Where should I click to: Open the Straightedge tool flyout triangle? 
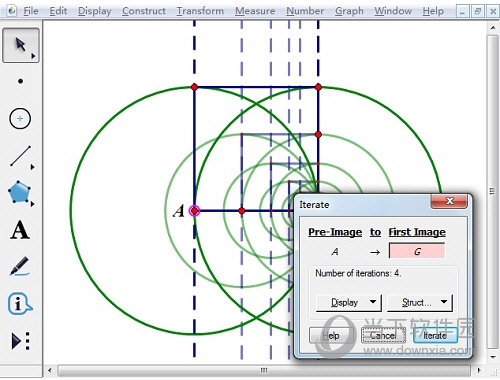tap(32, 167)
